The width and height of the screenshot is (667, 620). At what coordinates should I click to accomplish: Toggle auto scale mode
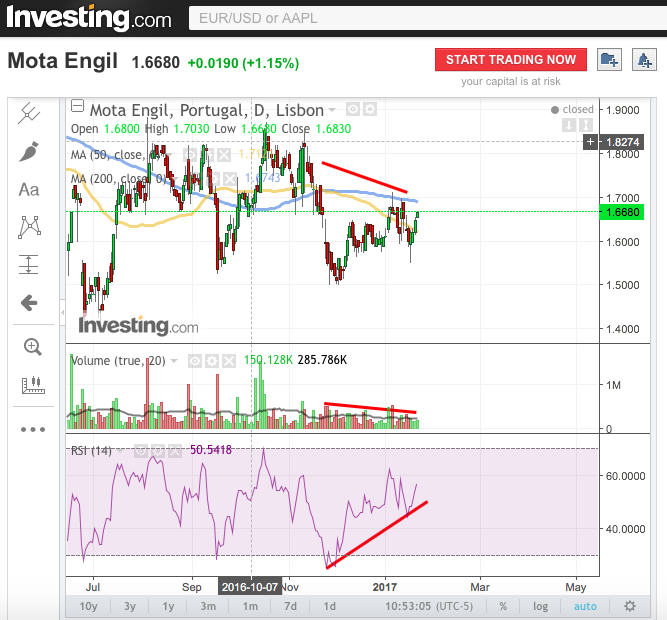click(585, 606)
